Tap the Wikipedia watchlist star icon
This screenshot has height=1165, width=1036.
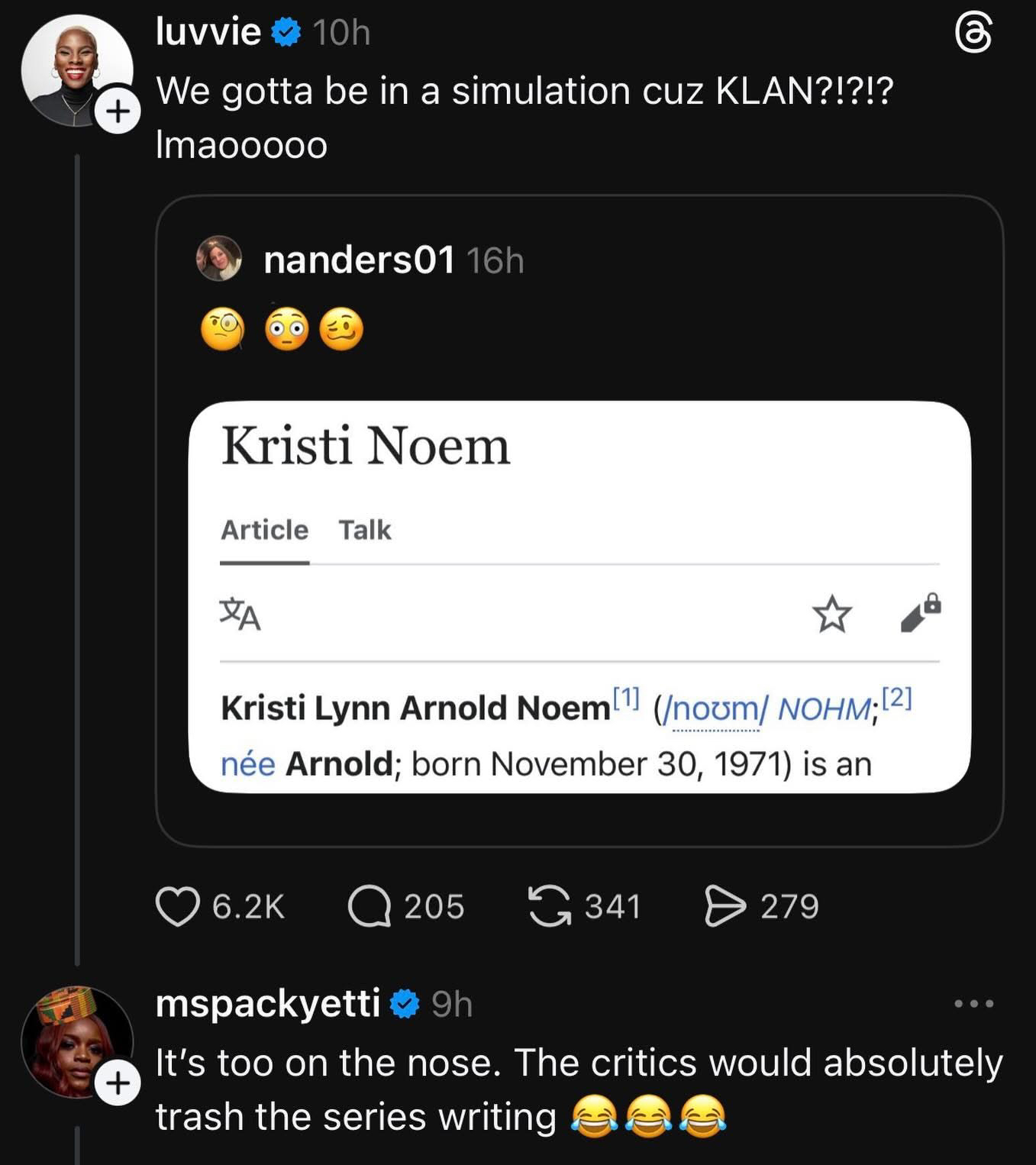click(x=831, y=615)
